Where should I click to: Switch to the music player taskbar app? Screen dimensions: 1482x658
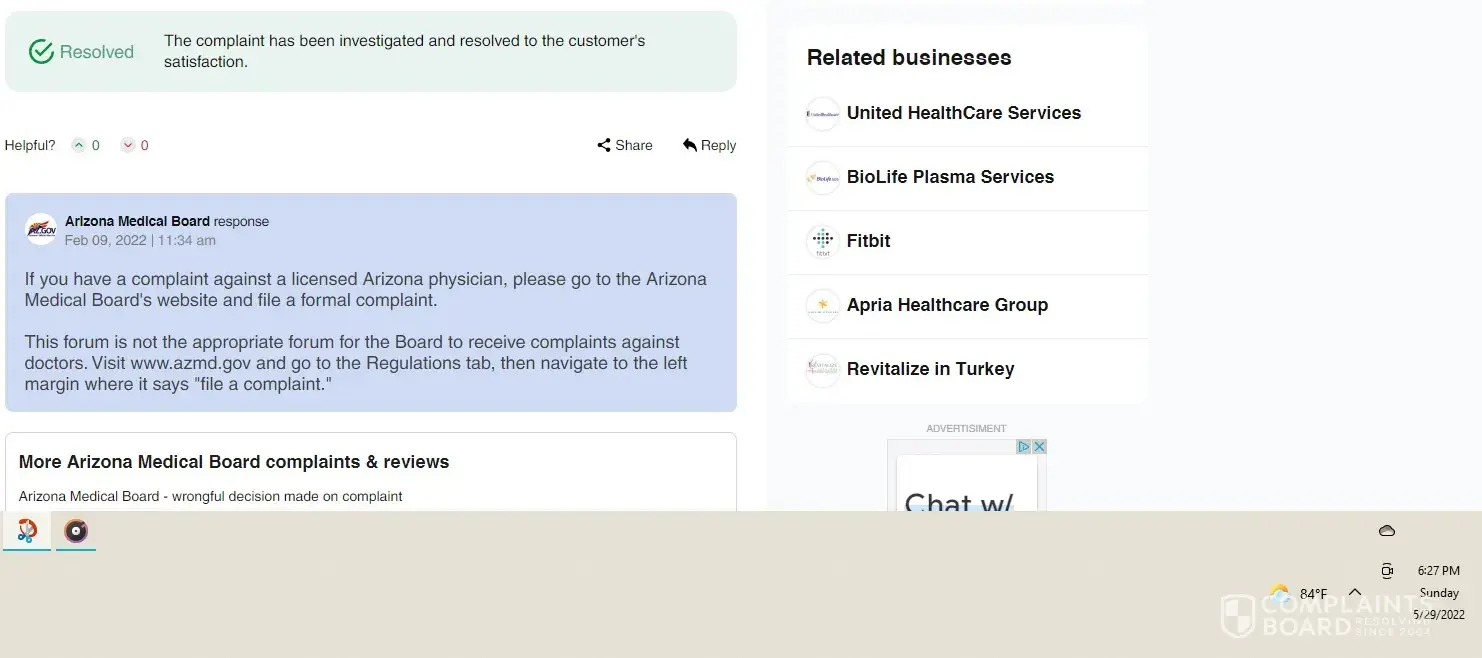click(76, 530)
